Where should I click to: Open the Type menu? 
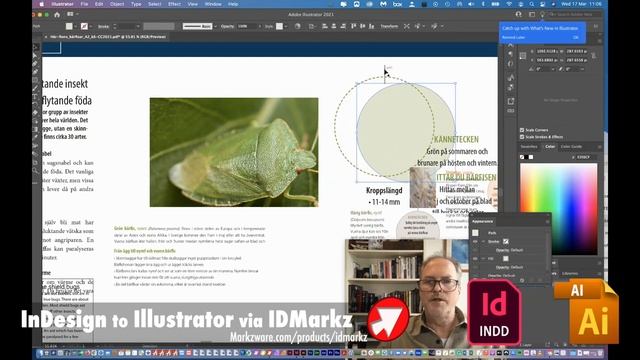[x=136, y=4]
